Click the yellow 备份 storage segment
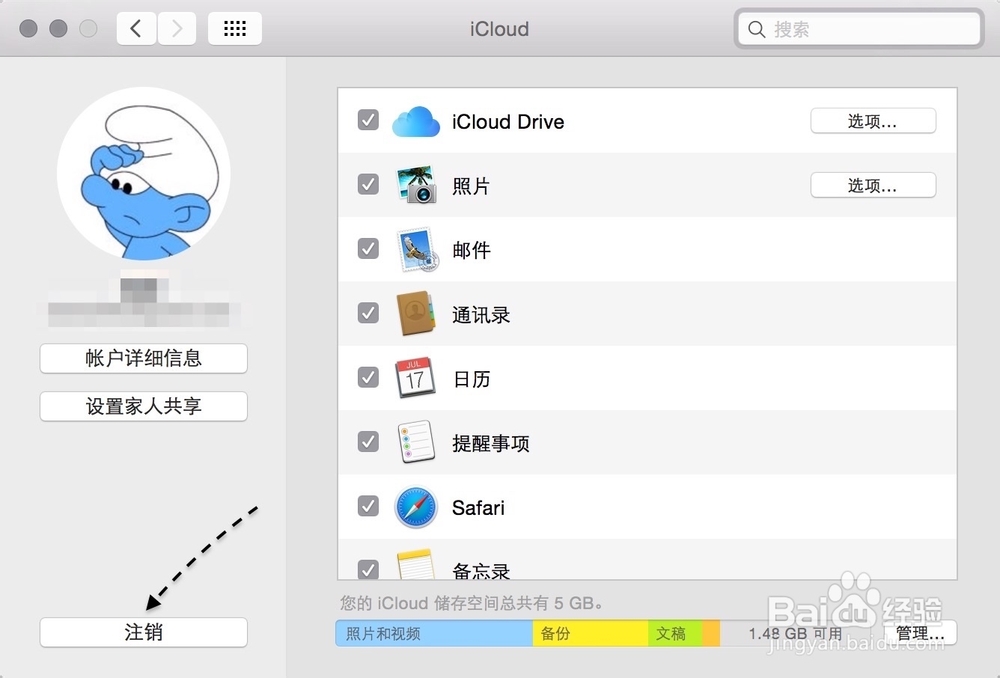 tap(591, 633)
